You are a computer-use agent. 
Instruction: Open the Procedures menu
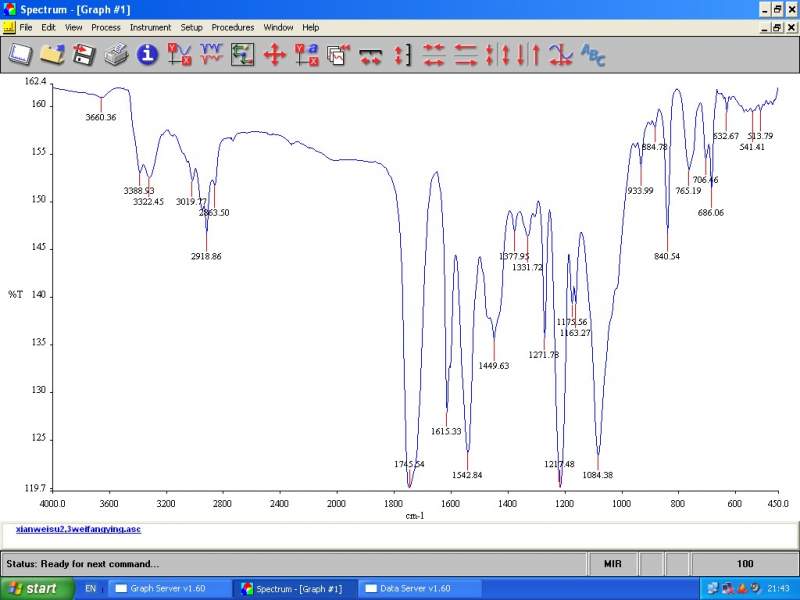(x=233, y=28)
